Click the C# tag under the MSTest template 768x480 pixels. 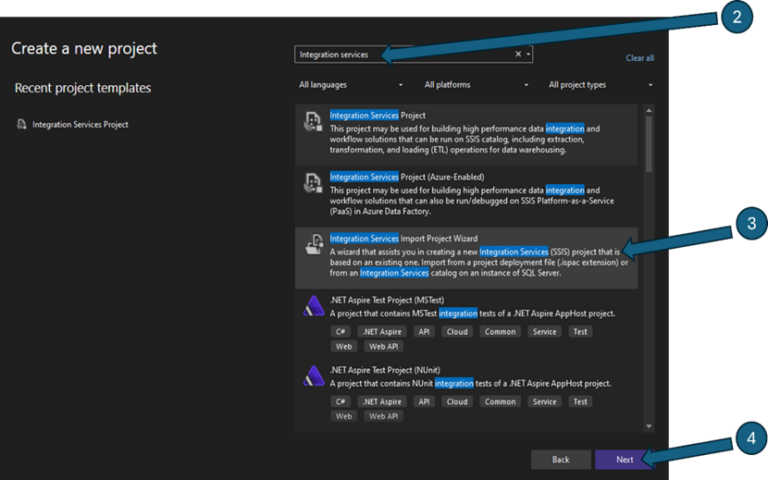point(341,331)
